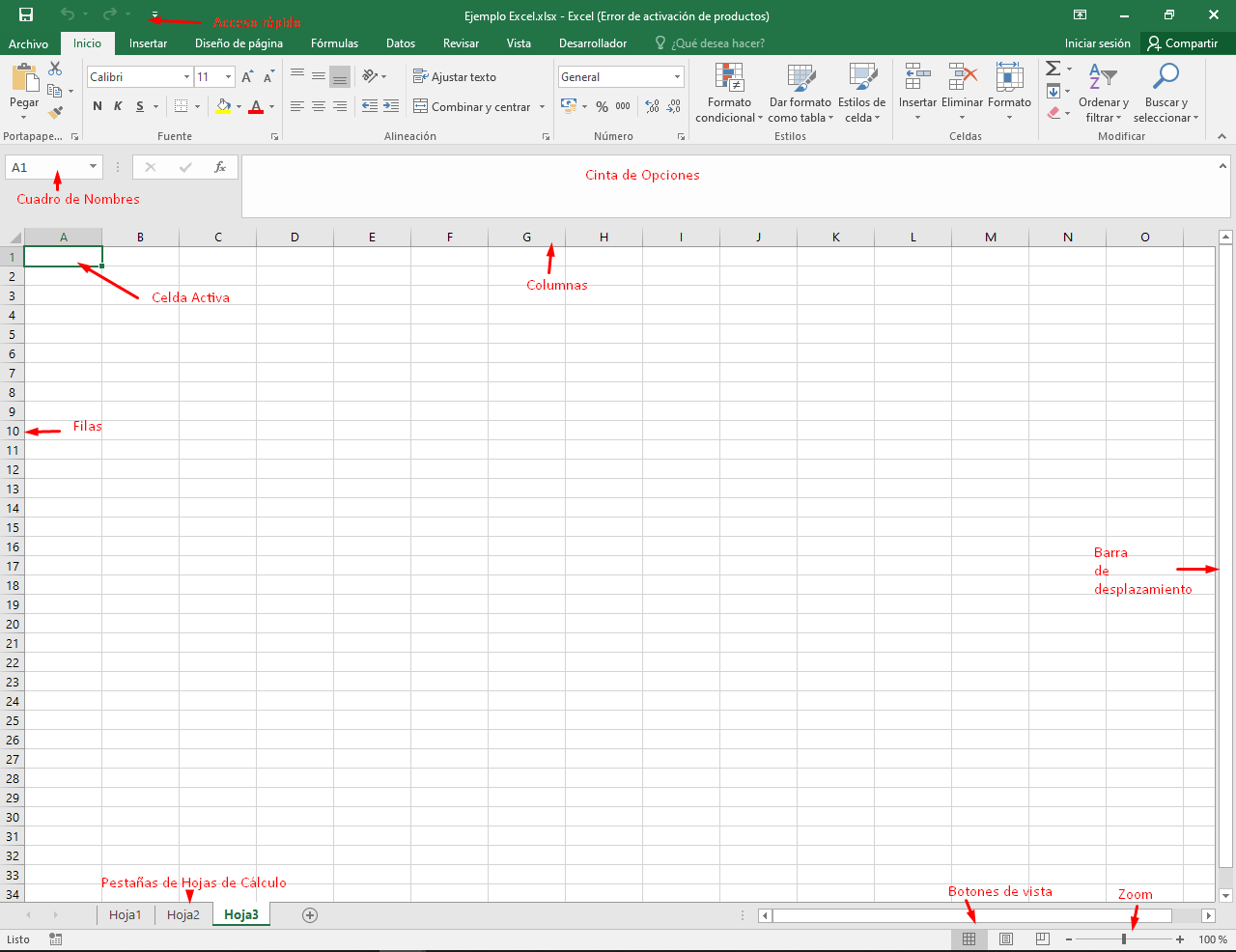Screen dimensions: 1236x952
Task: Collapse the ribbon with the chevron
Action: pyautogui.click(x=1222, y=136)
